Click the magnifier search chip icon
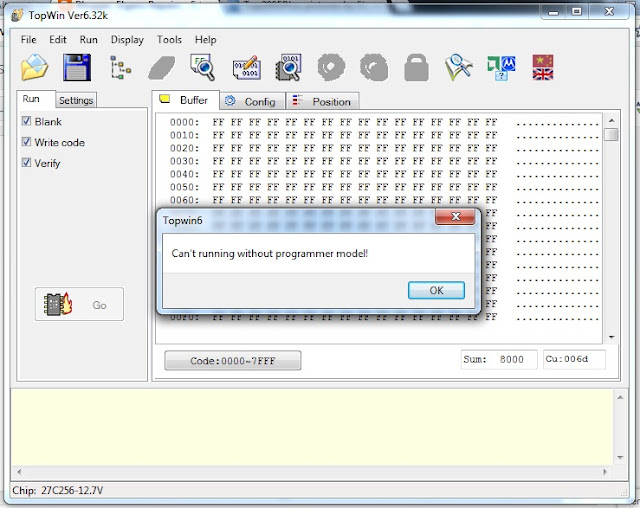 pos(458,67)
